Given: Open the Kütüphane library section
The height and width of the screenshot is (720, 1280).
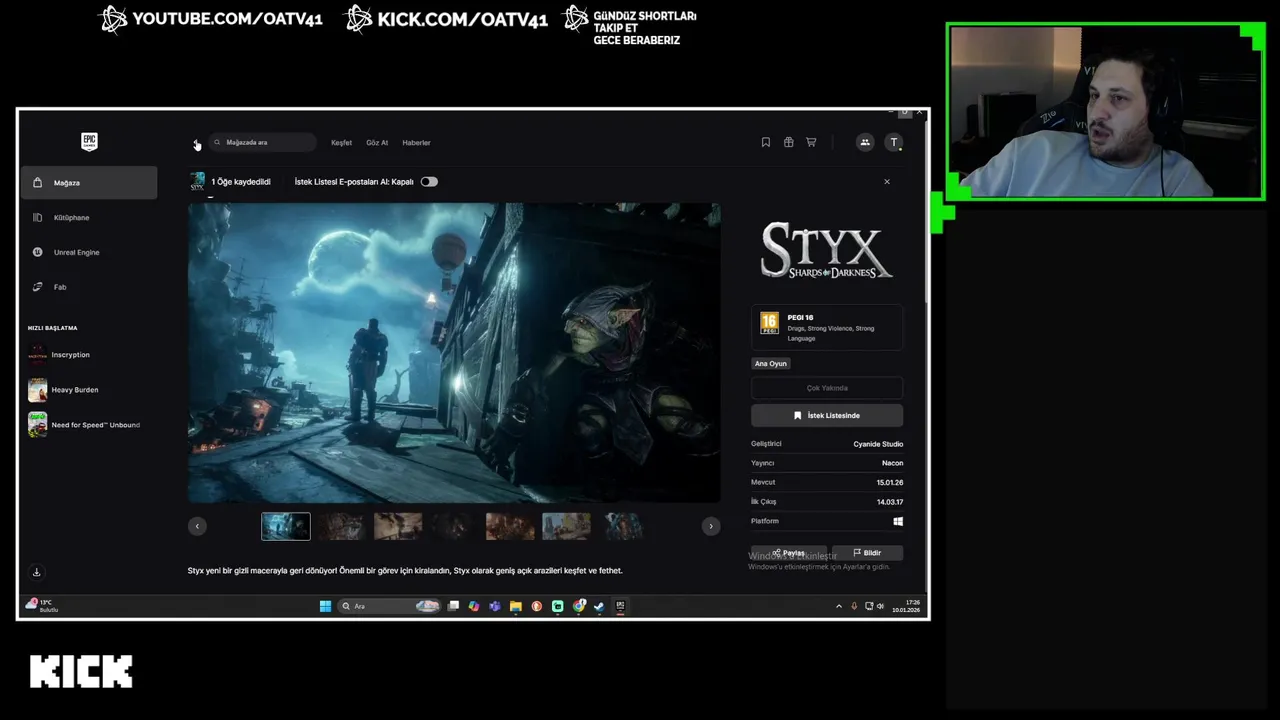Looking at the screenshot, I should 89,217.
